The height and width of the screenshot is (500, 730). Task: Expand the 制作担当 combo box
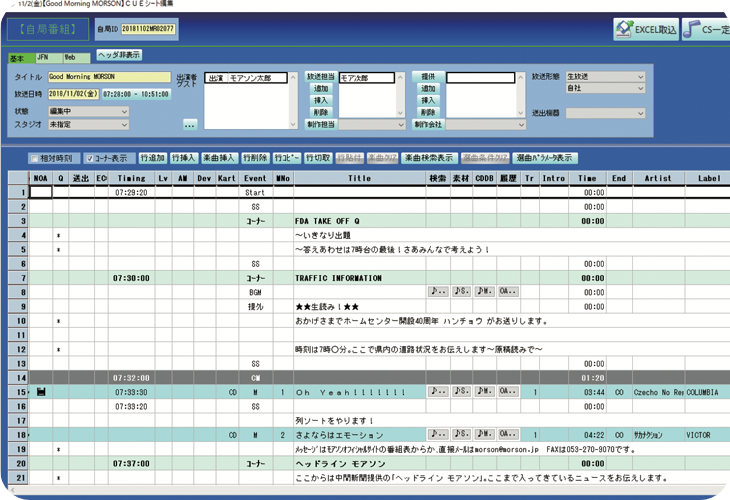372,125
